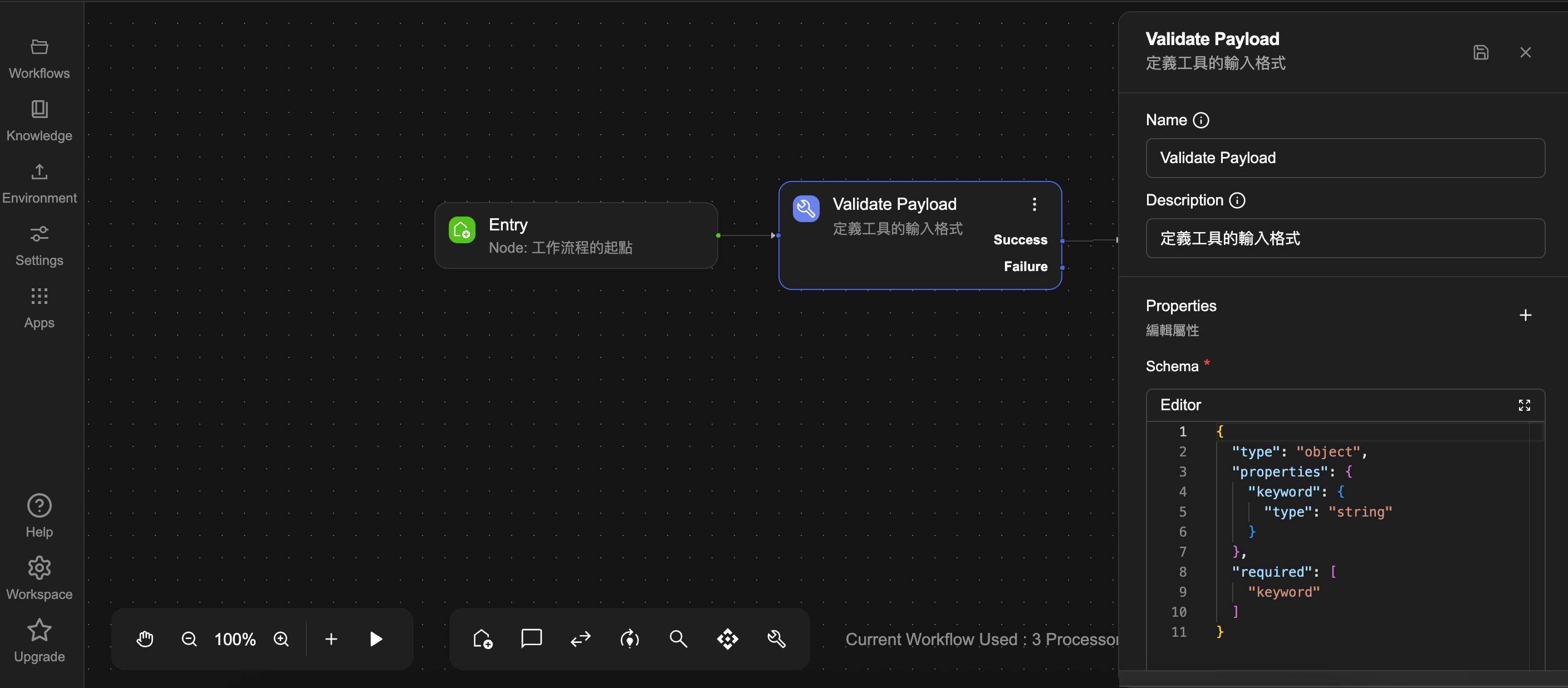Click the zoom in magnifier icon
Viewport: 1568px width, 688px height.
[281, 638]
